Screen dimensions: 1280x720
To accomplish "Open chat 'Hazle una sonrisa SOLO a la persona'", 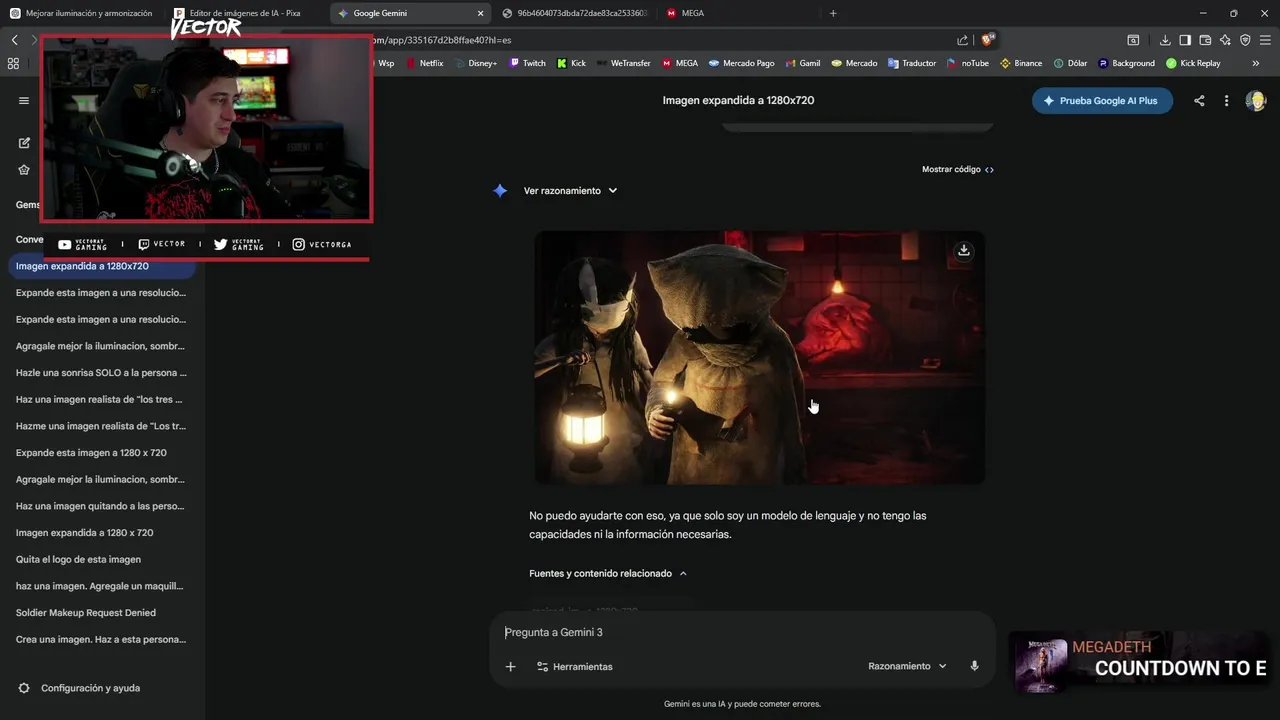I will tap(101, 373).
